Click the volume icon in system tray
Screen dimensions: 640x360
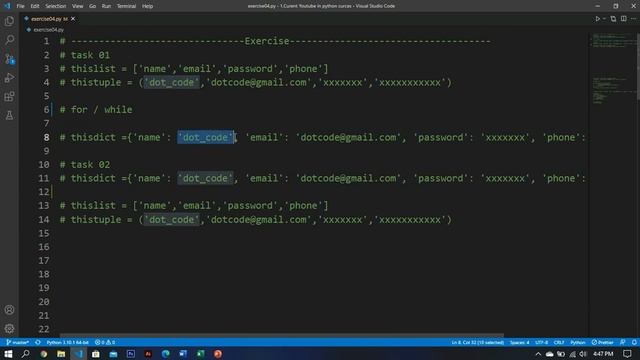[x=583, y=354]
